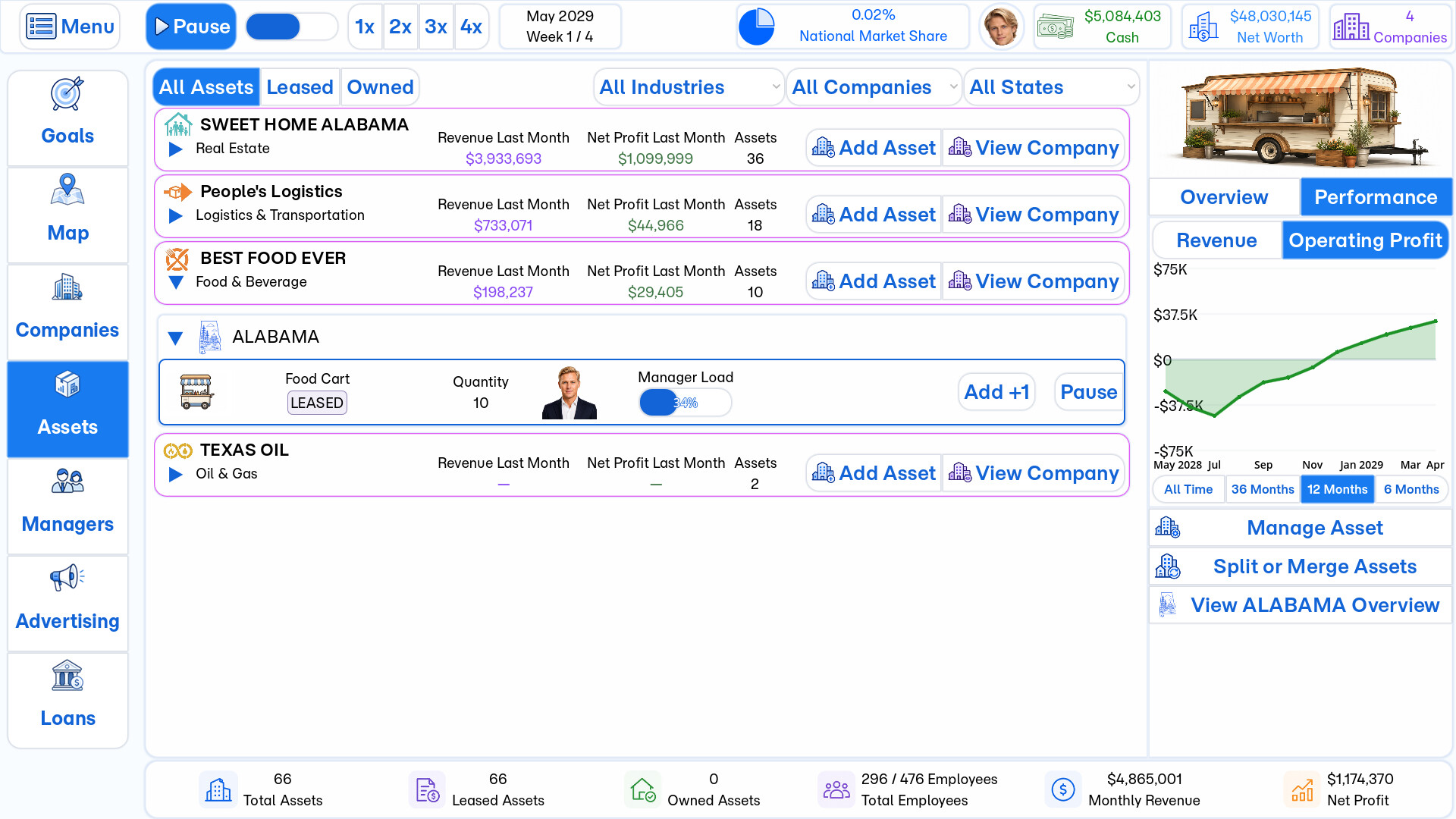Screen dimensions: 1456x819
Task: Click Split or Merge Assets
Action: click(1301, 566)
